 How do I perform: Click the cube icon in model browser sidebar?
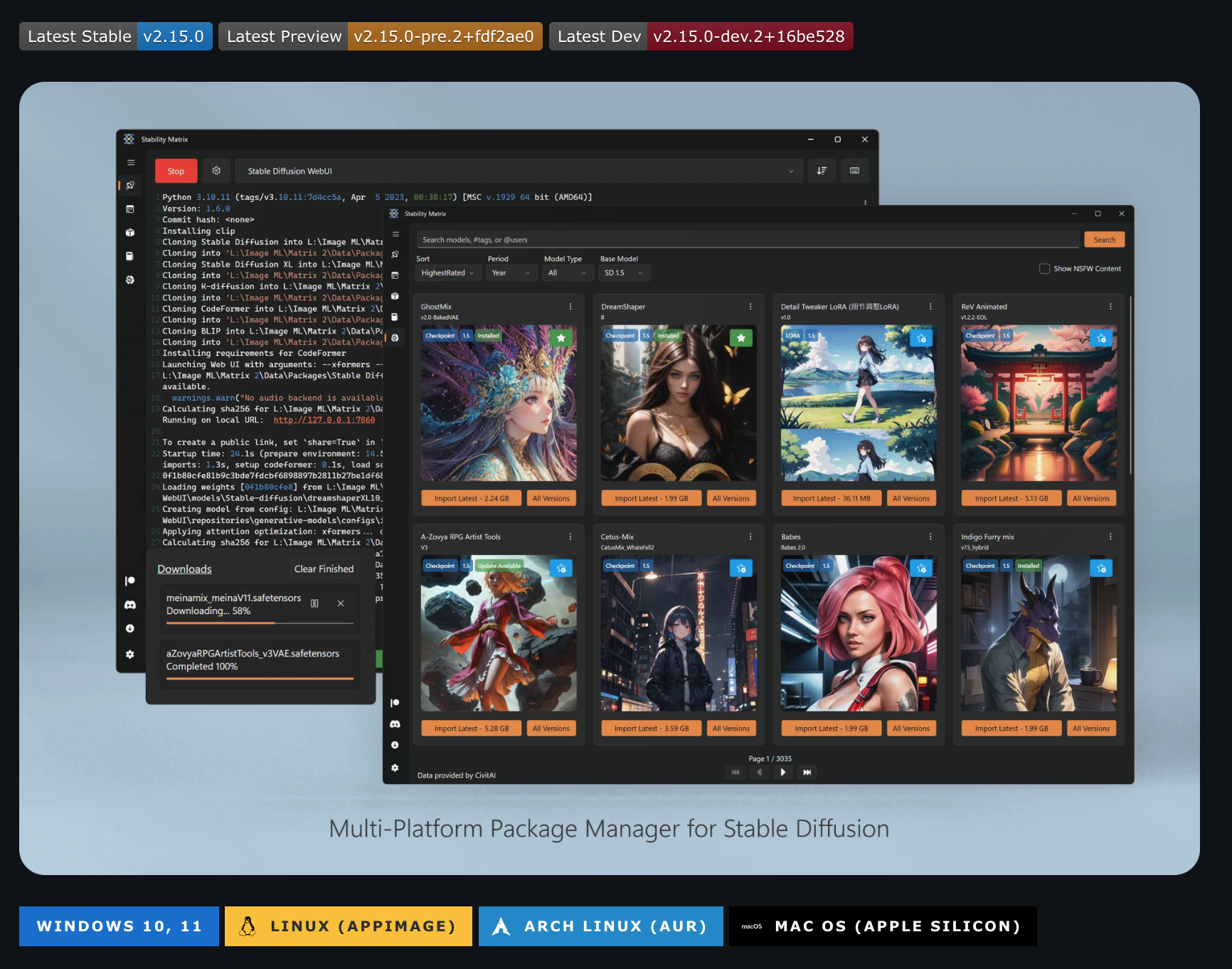(395, 296)
